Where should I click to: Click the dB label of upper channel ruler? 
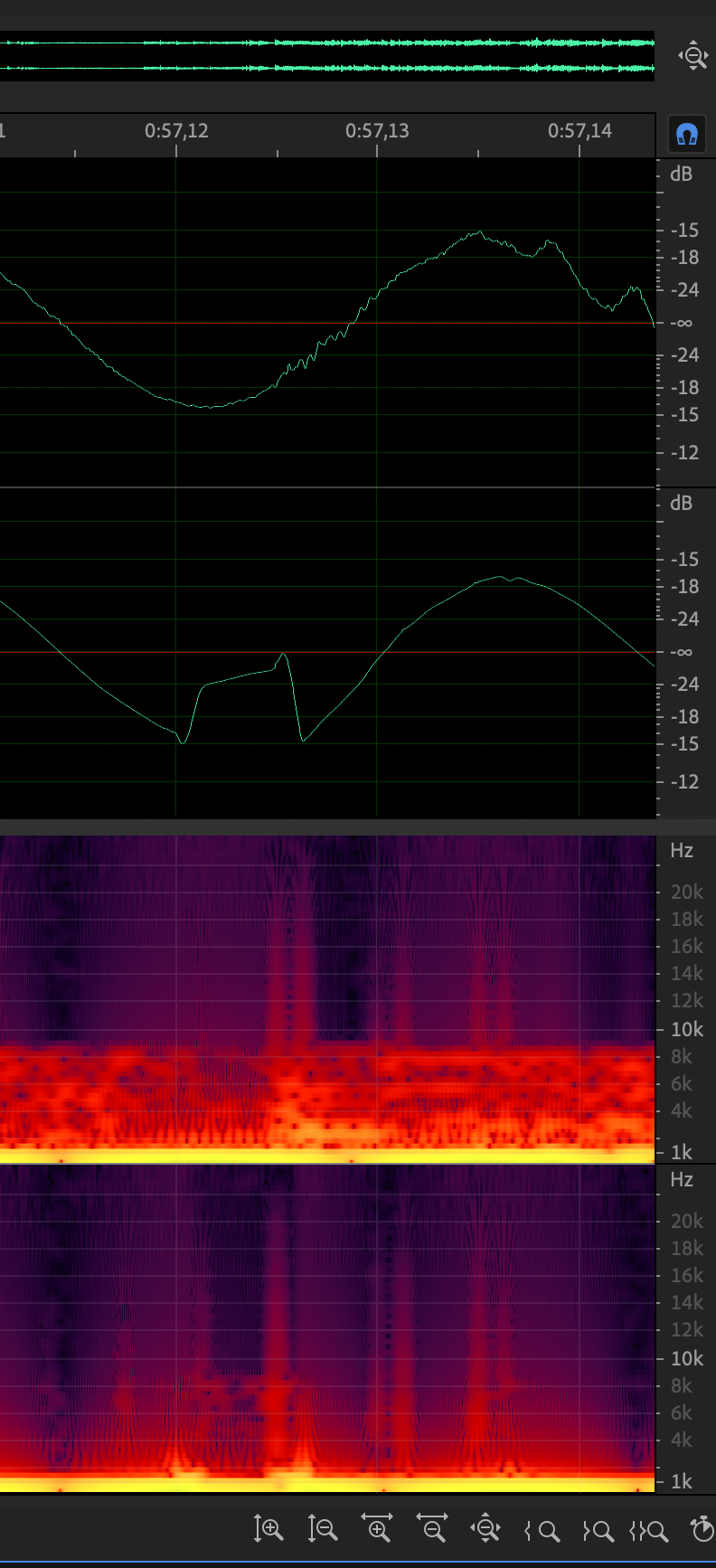click(682, 174)
